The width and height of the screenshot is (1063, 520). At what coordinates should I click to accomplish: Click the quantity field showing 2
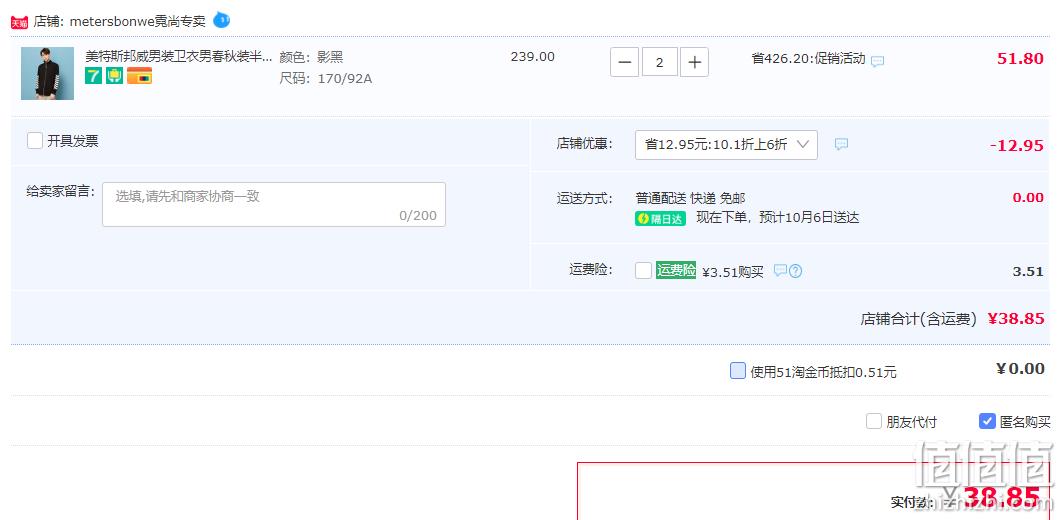pyautogui.click(x=660, y=62)
